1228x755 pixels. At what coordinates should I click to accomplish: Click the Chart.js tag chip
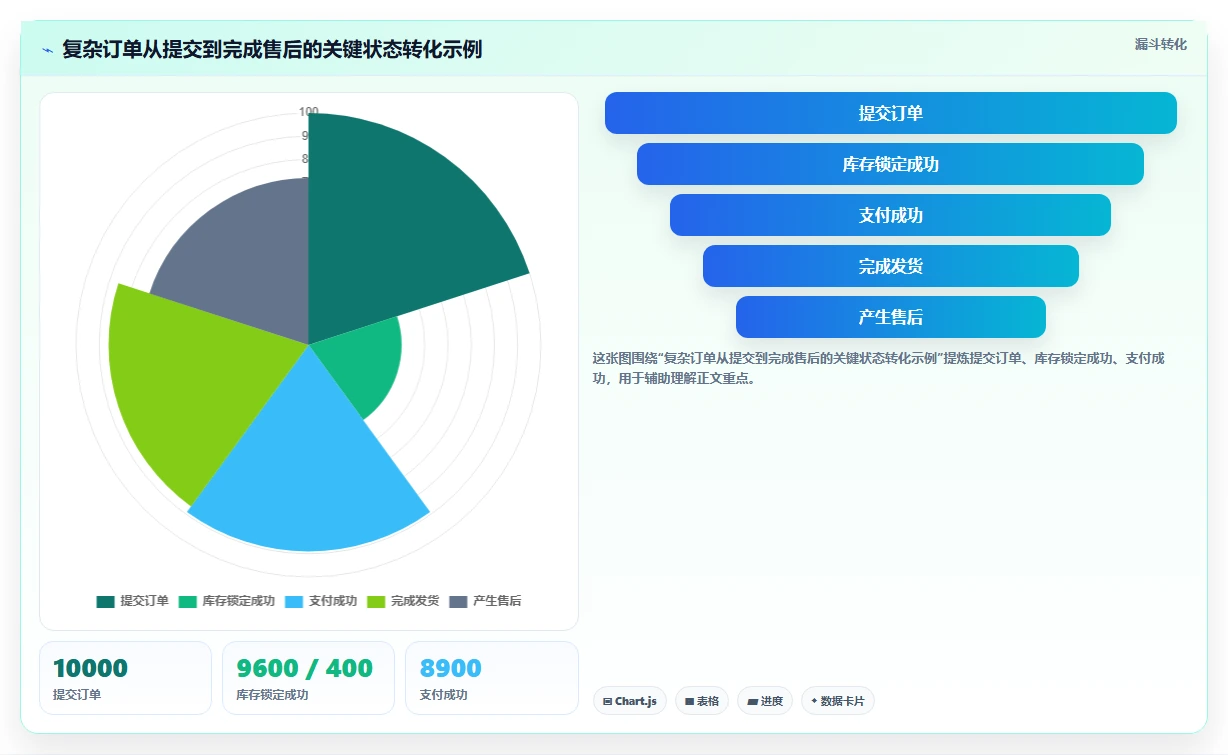tap(630, 701)
